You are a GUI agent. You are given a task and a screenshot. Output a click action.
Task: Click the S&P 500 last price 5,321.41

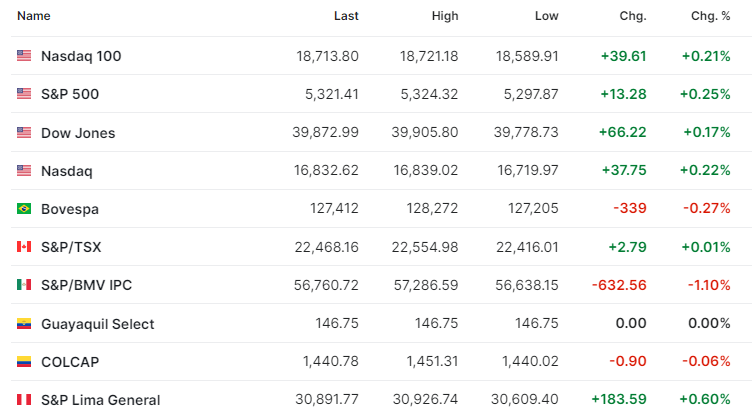point(332,94)
